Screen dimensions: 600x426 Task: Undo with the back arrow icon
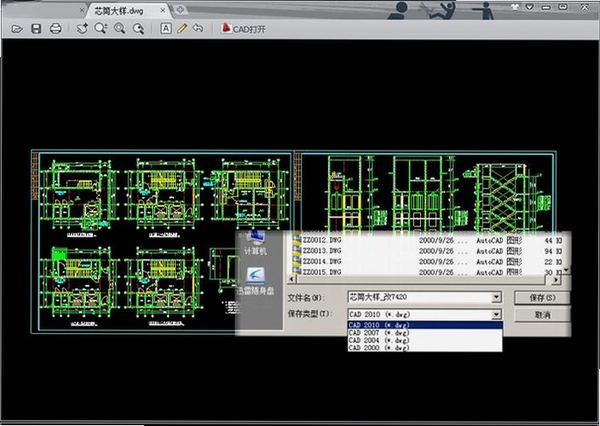(198, 28)
